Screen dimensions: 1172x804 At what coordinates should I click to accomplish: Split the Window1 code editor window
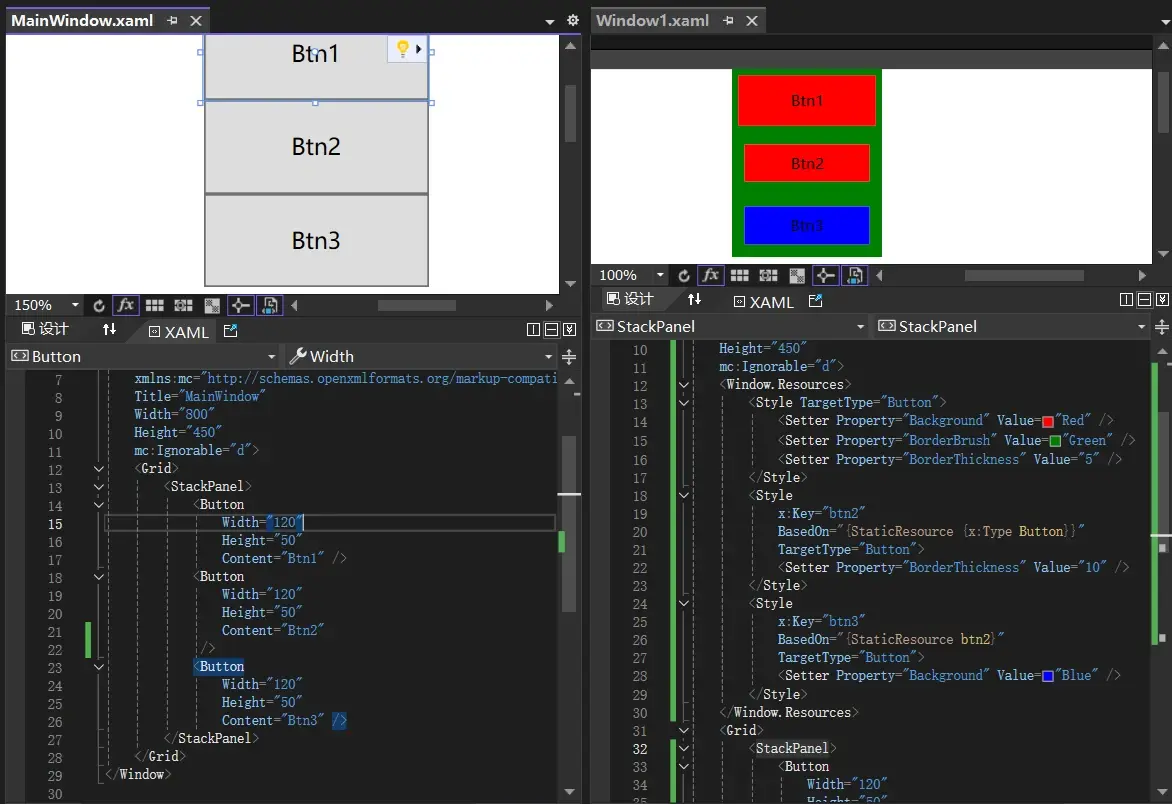(1162, 327)
